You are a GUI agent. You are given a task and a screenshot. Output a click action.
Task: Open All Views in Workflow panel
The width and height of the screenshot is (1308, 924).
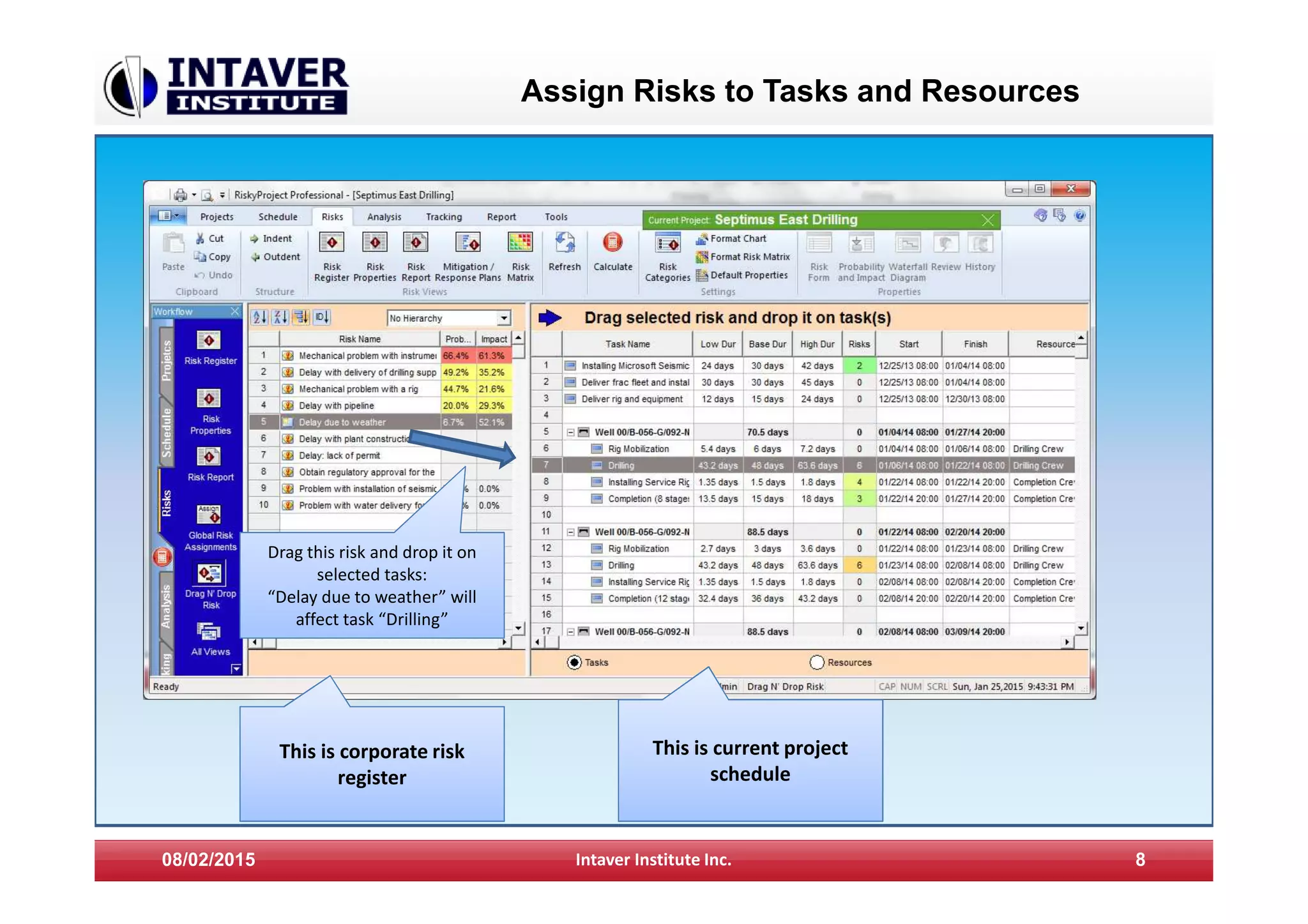210,639
